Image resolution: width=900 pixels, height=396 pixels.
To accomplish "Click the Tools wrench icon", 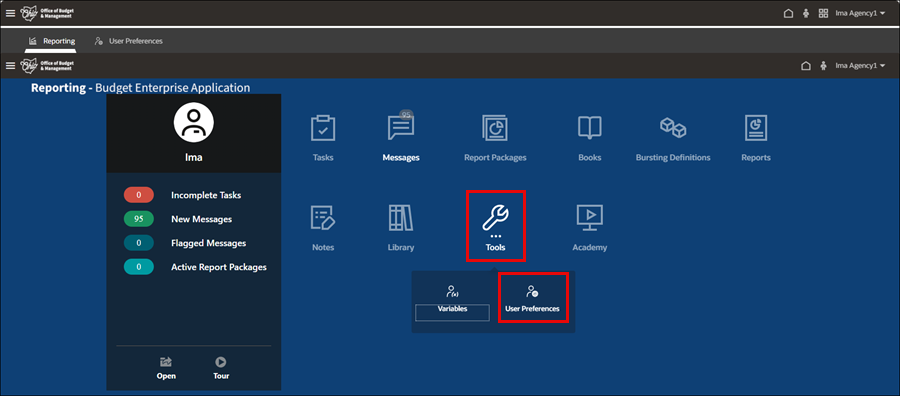I will [x=495, y=218].
